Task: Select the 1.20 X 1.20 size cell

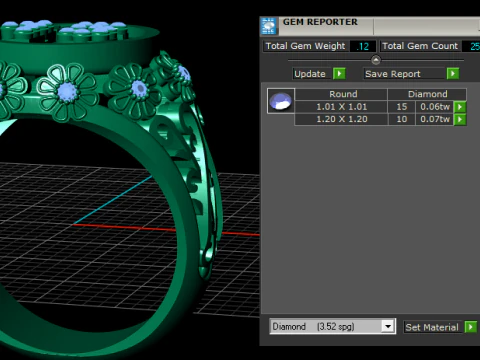Action: point(341,119)
